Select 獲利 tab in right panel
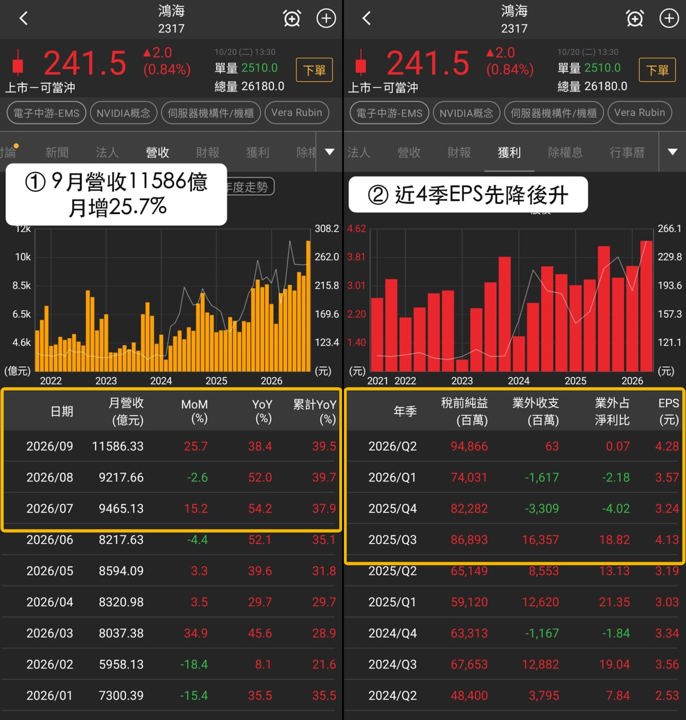The width and height of the screenshot is (686, 720). coord(509,152)
